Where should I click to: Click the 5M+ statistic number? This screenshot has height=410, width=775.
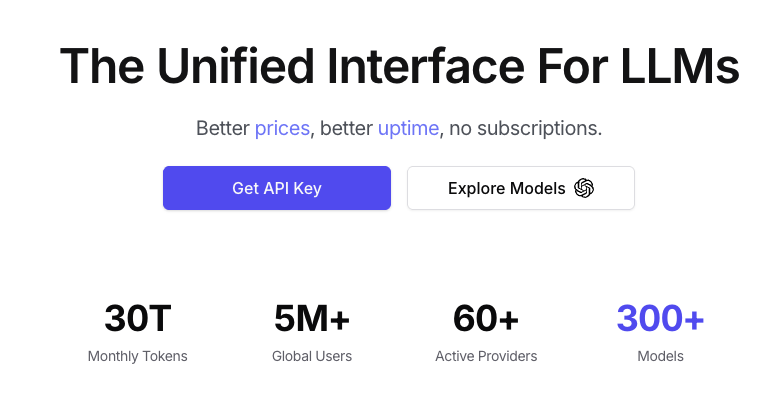pyautogui.click(x=312, y=319)
